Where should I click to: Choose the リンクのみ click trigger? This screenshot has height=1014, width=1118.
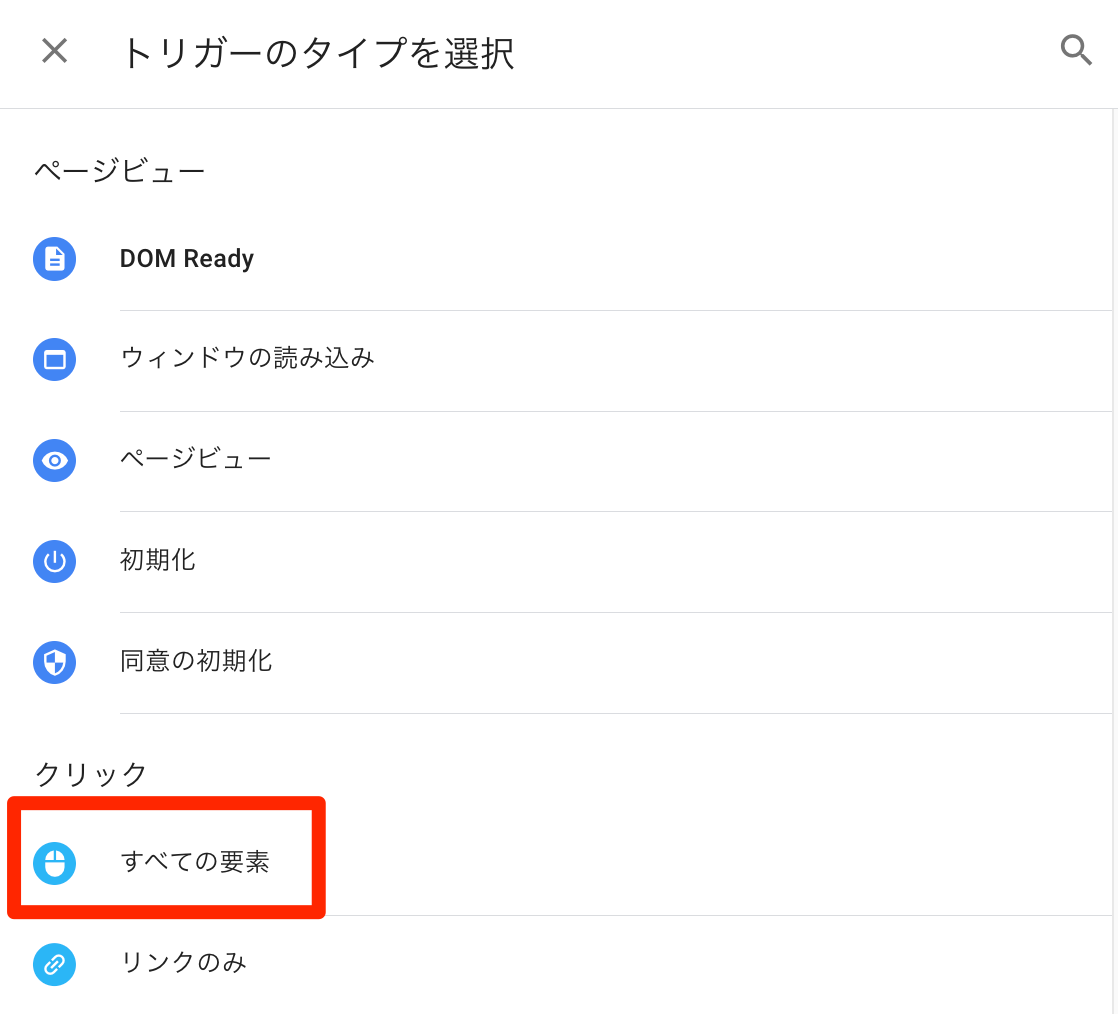(x=183, y=963)
